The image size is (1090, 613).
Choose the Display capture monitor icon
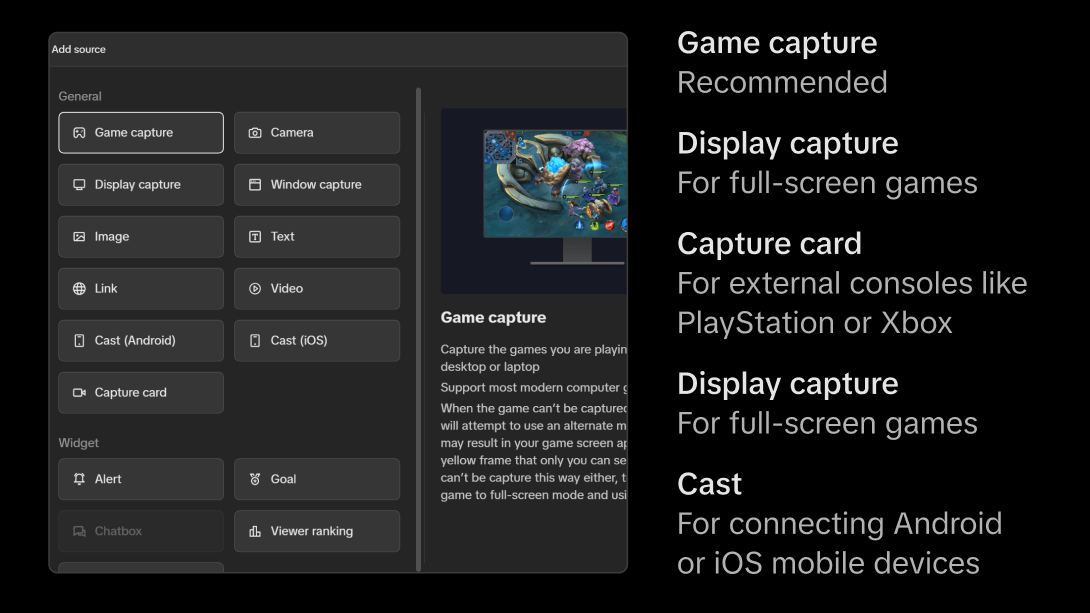(79, 185)
